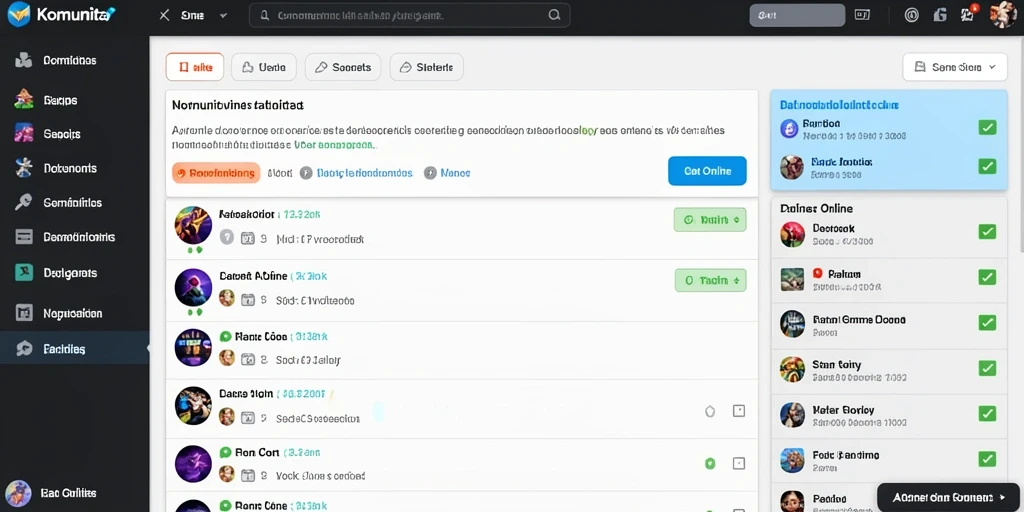
Task: Toggle the checkbox beside Stan Toiry
Action: 987,368
